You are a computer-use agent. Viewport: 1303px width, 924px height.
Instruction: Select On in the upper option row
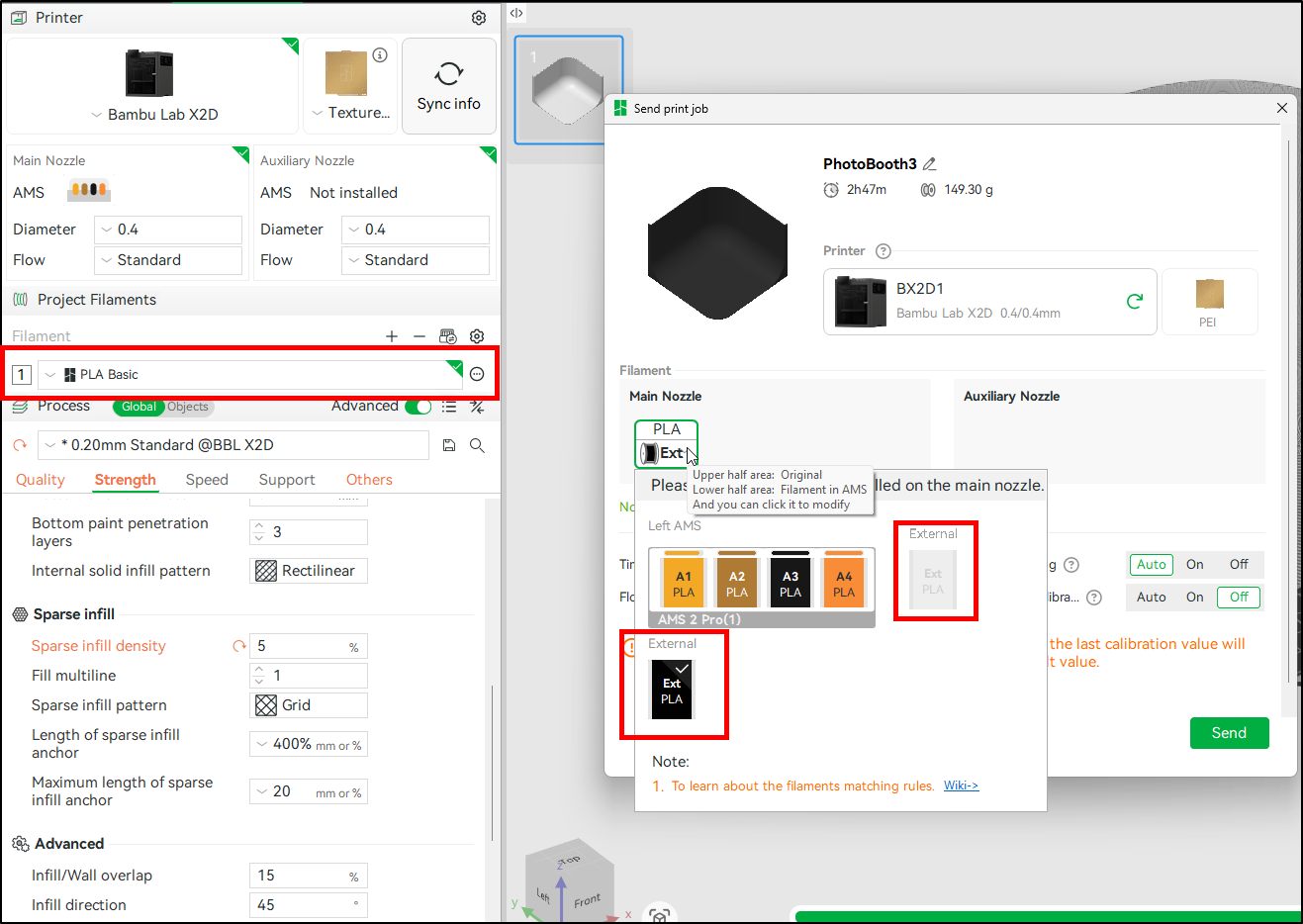(x=1195, y=565)
